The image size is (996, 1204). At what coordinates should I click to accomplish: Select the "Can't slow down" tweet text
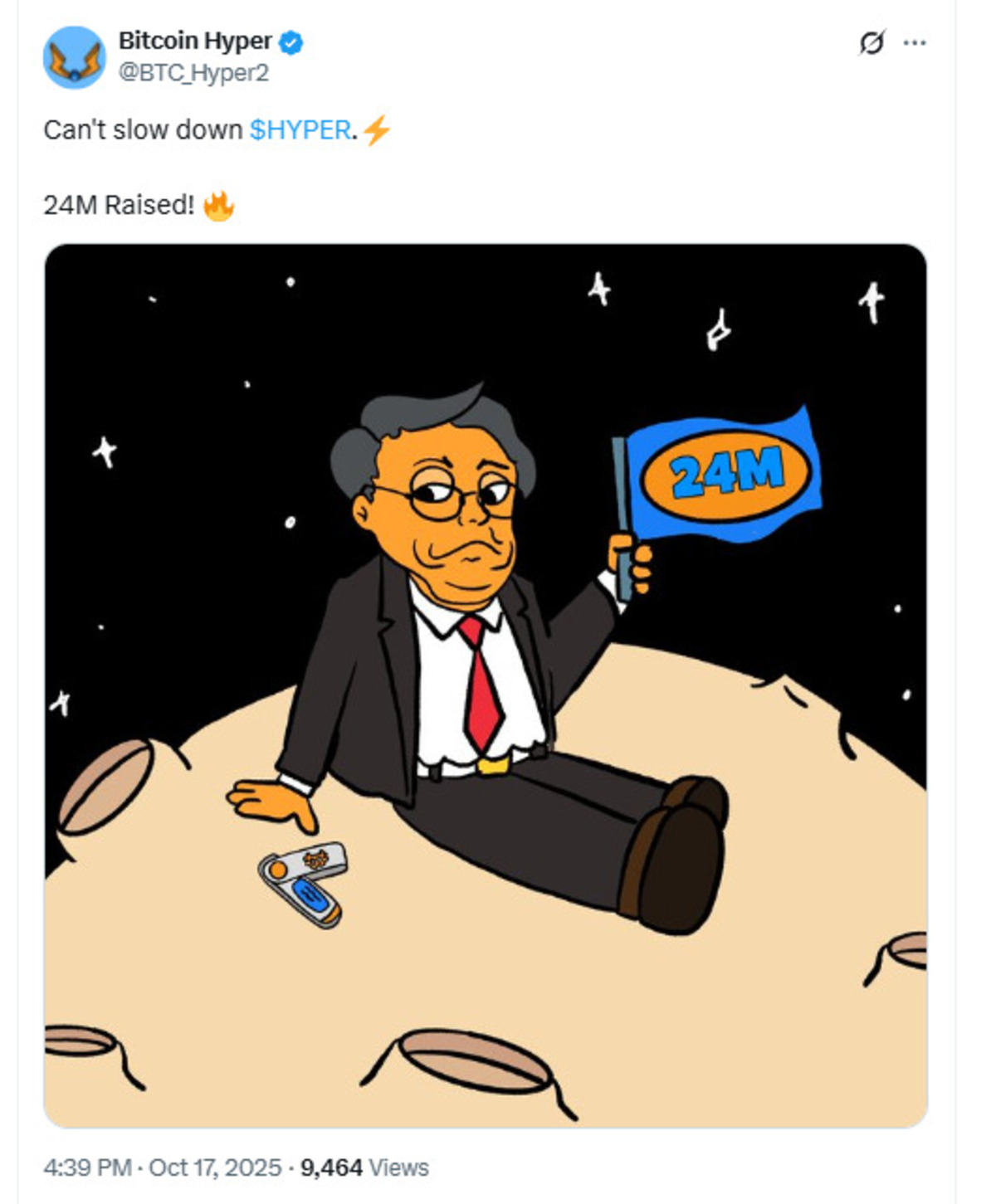click(143, 130)
